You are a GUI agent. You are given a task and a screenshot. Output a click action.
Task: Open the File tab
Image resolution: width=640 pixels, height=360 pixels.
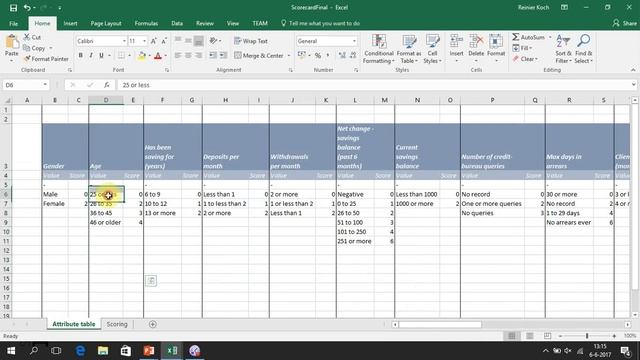coord(13,23)
